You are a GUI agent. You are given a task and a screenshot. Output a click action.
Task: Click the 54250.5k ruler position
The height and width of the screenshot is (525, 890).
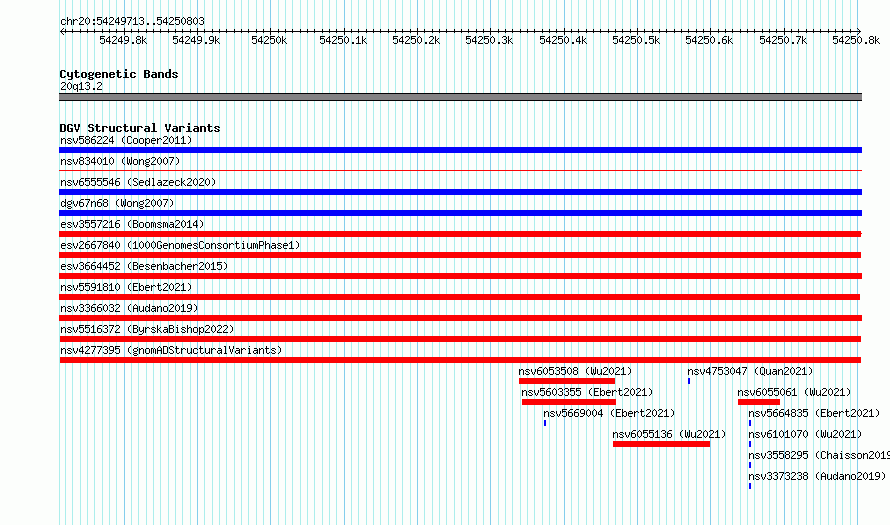click(x=636, y=40)
